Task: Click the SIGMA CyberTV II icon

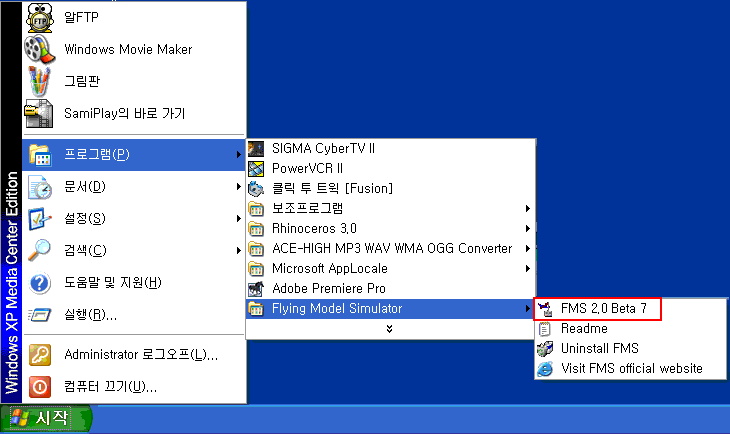Action: (x=256, y=149)
